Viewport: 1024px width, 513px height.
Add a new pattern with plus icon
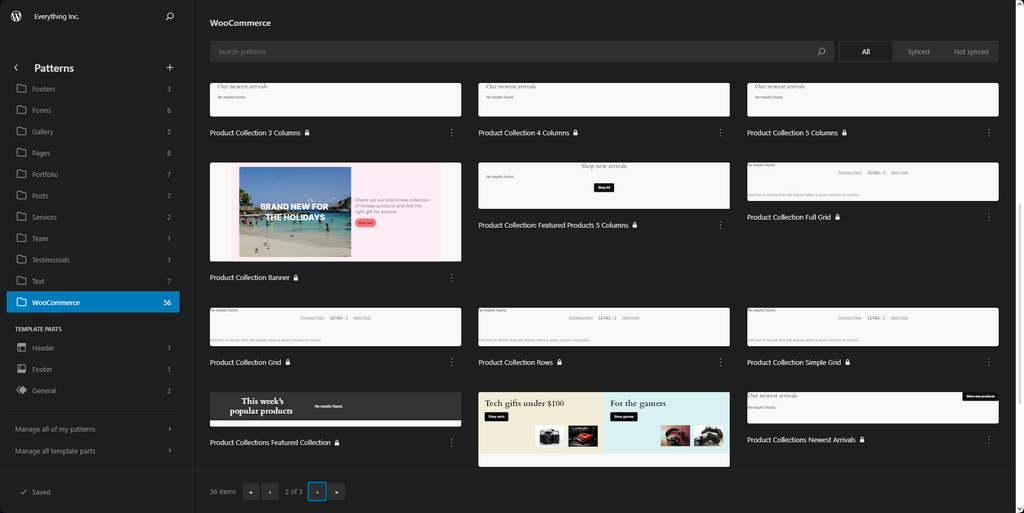170,68
